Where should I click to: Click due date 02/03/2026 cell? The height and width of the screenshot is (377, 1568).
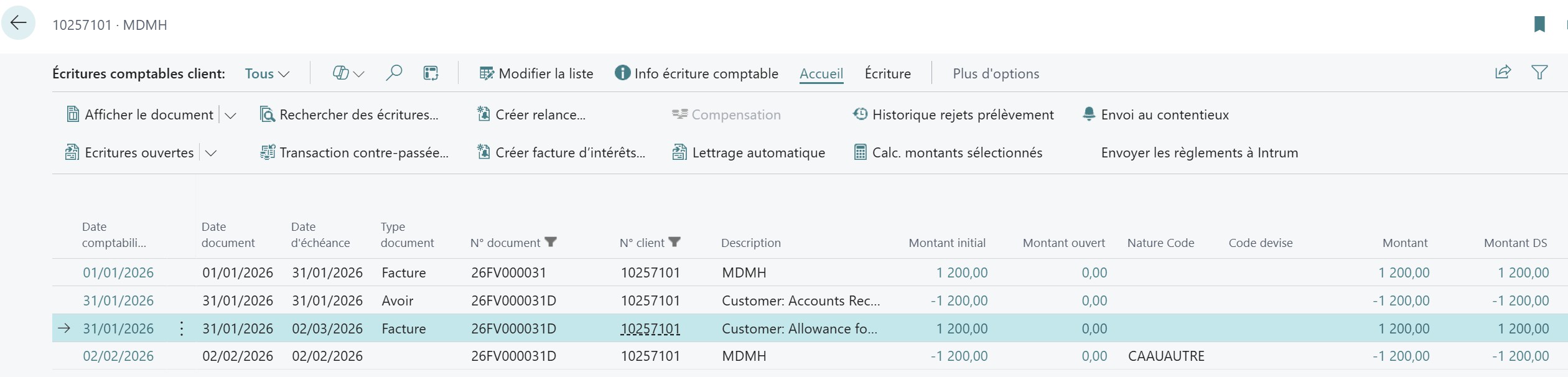(x=327, y=328)
